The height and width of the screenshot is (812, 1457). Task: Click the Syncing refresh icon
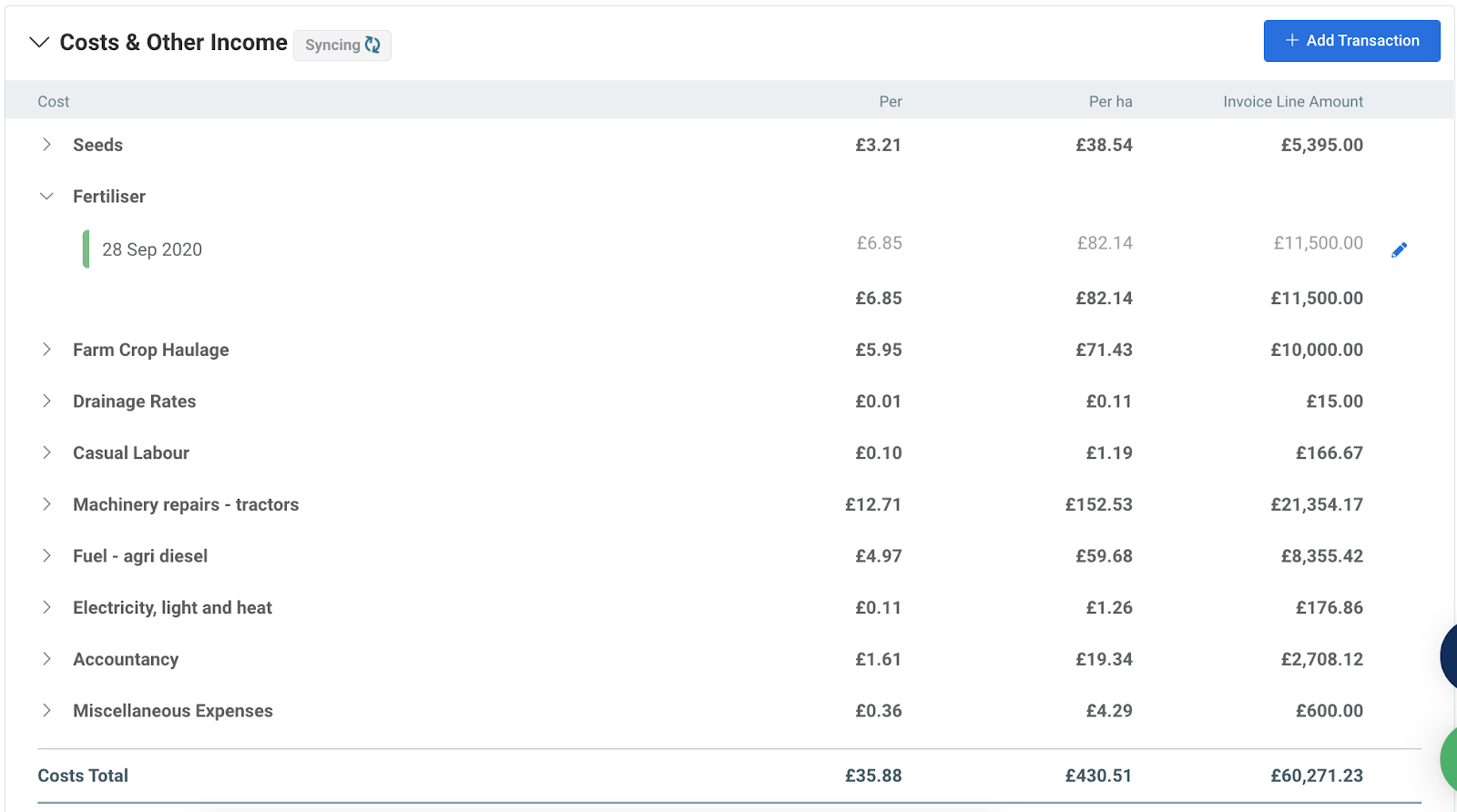point(372,45)
